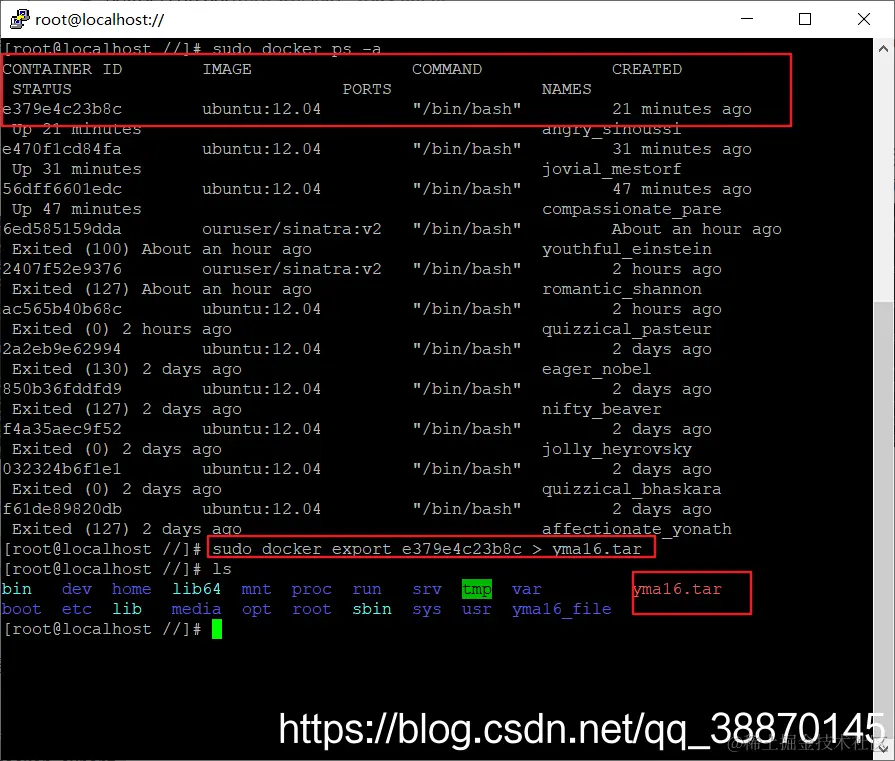This screenshot has width=895, height=761.
Task: Click container ID e470f1cd84fa
Action: [62, 148]
